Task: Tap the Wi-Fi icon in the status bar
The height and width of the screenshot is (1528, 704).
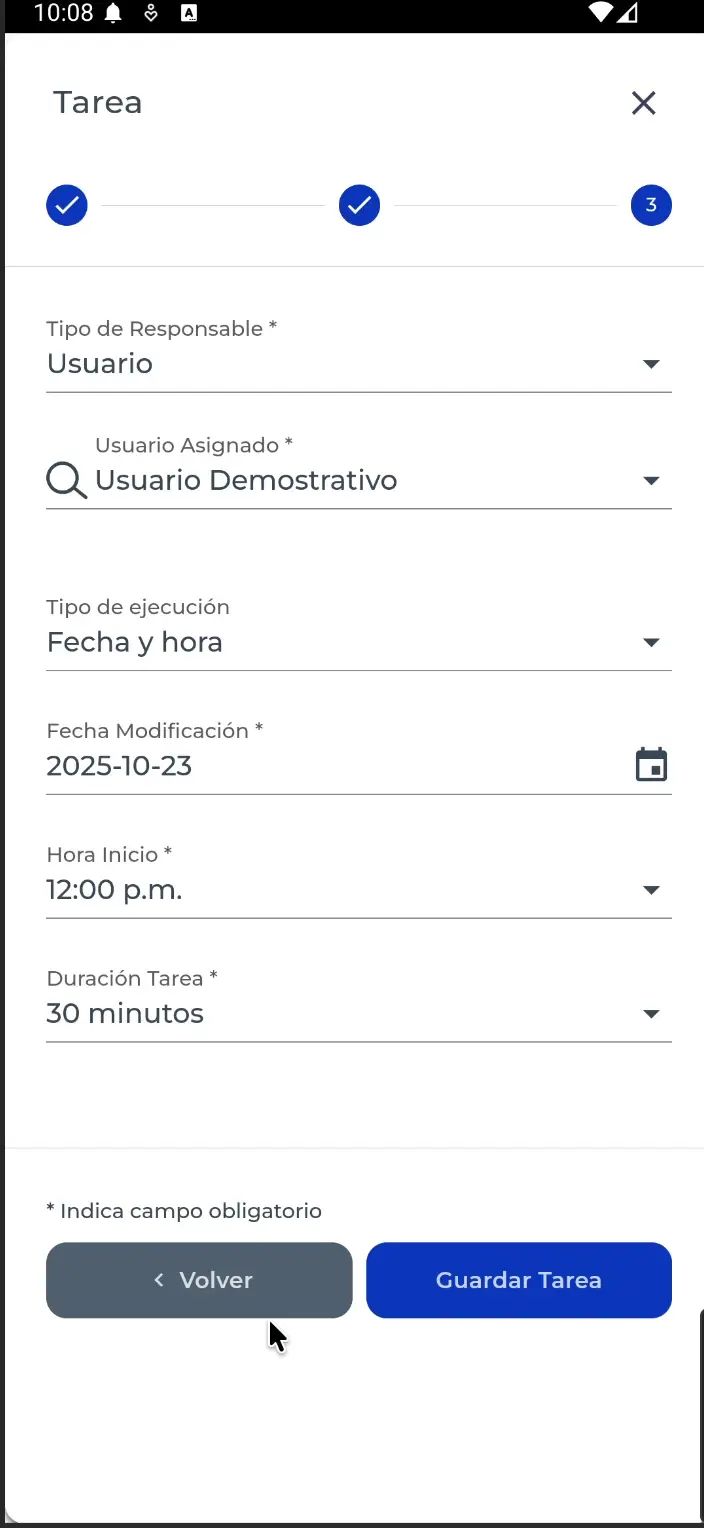Action: pos(598,14)
